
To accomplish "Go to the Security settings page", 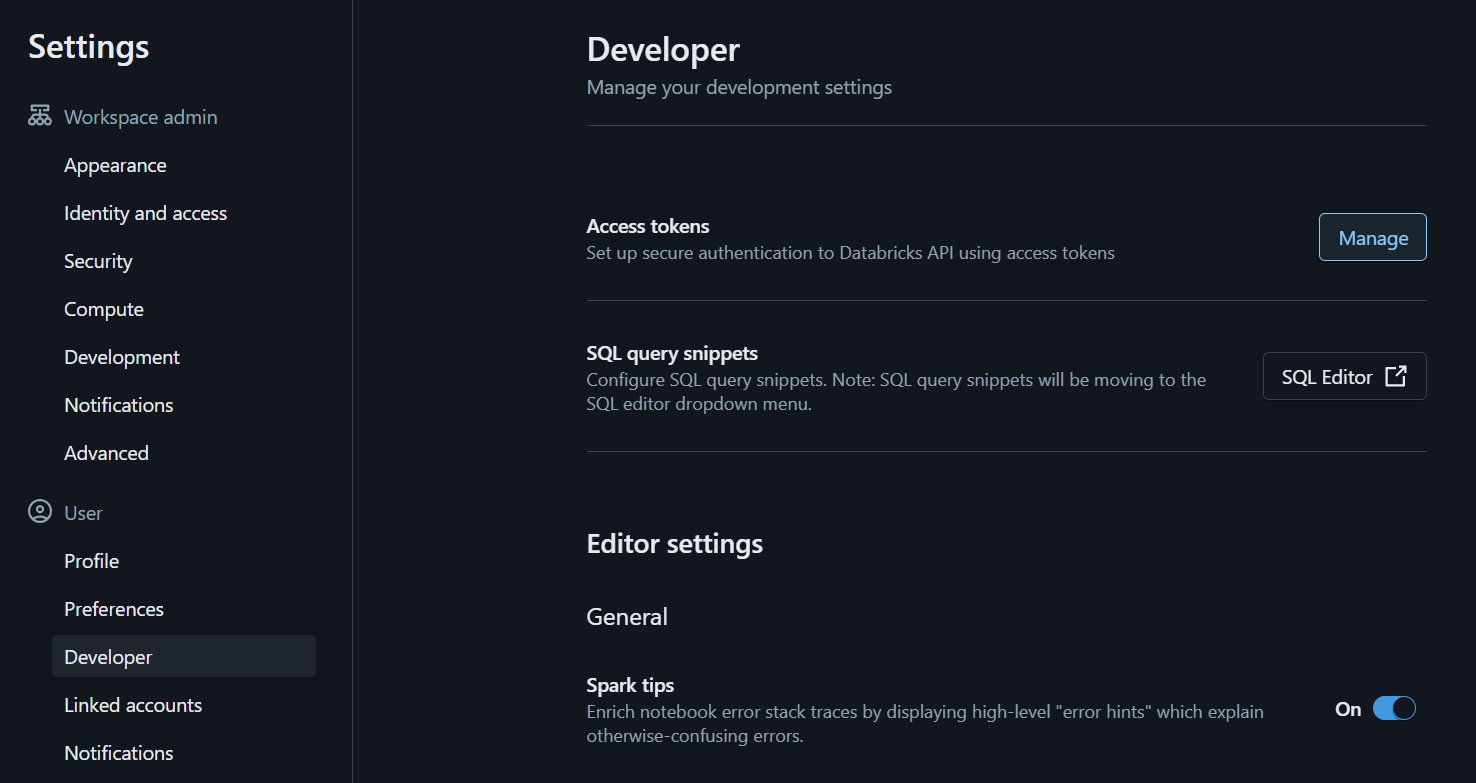I will 98,261.
